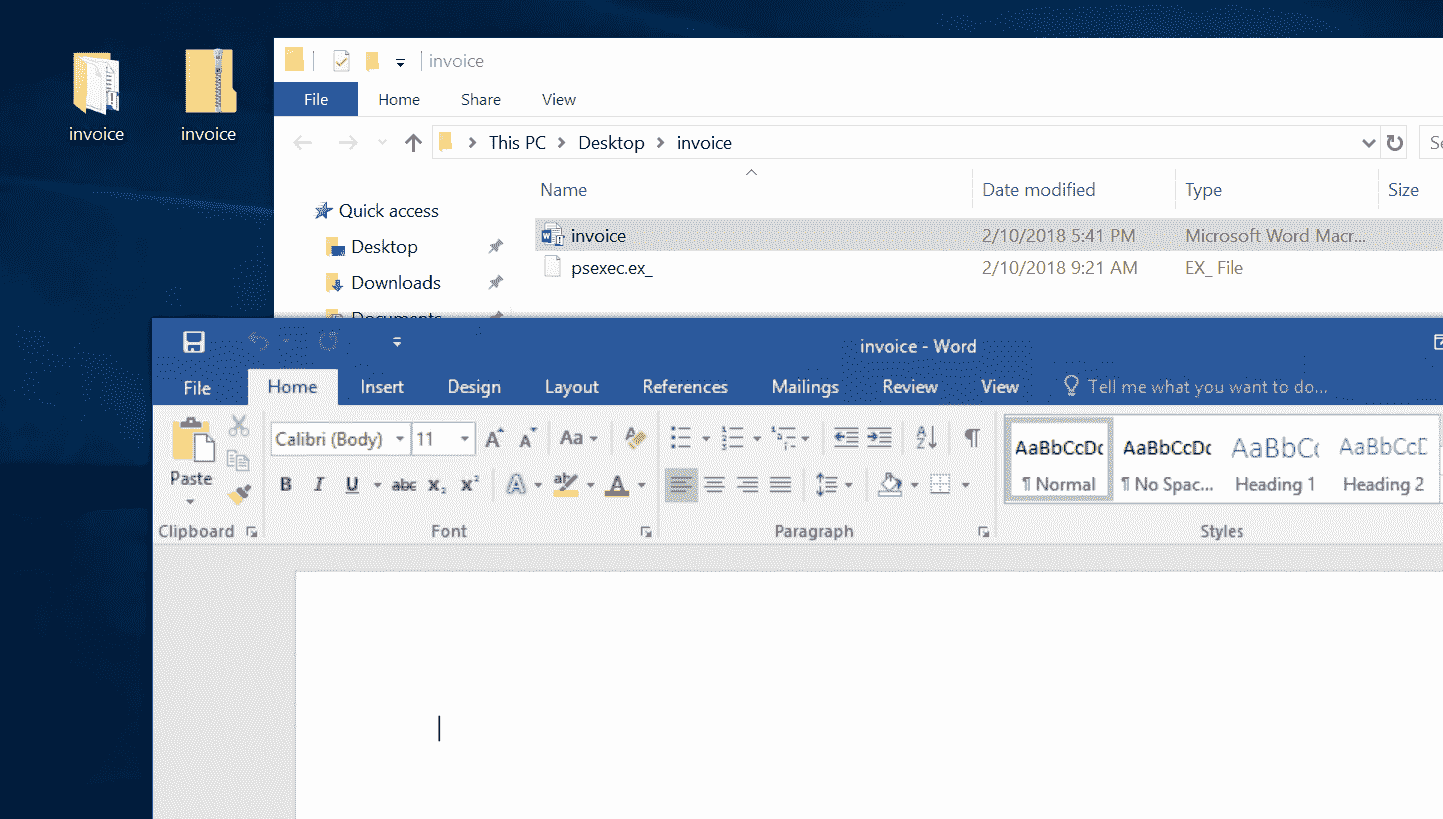Toggle Italic formatting
Image resolution: width=1443 pixels, height=819 pixels.
(x=319, y=485)
